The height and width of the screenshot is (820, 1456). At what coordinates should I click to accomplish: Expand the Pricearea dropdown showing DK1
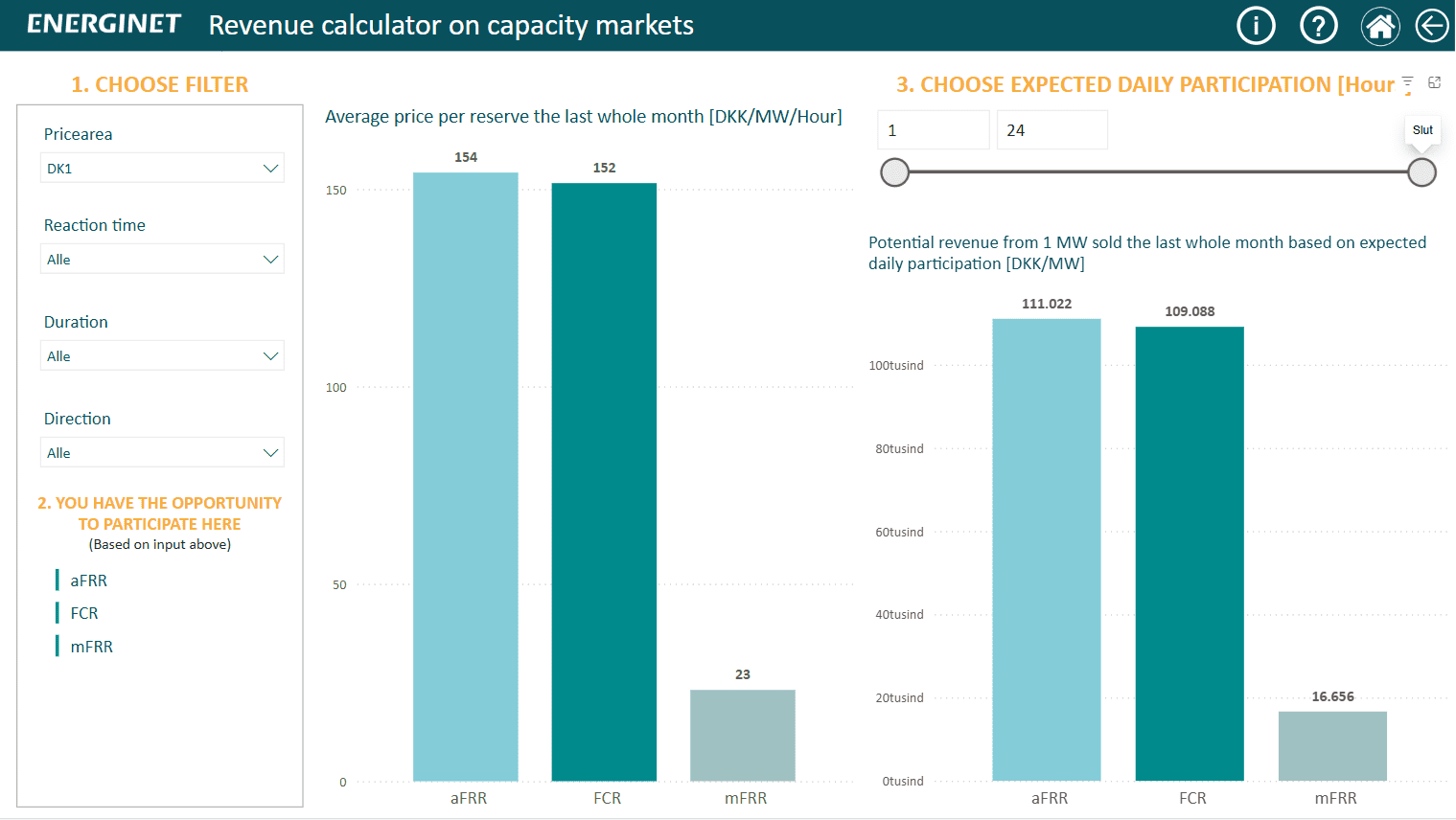[162, 169]
